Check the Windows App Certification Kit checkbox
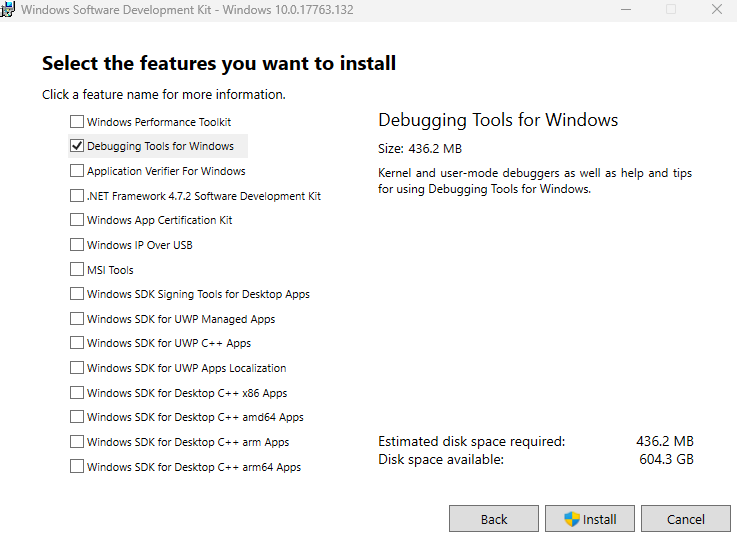The height and width of the screenshot is (536, 737). click(x=77, y=220)
